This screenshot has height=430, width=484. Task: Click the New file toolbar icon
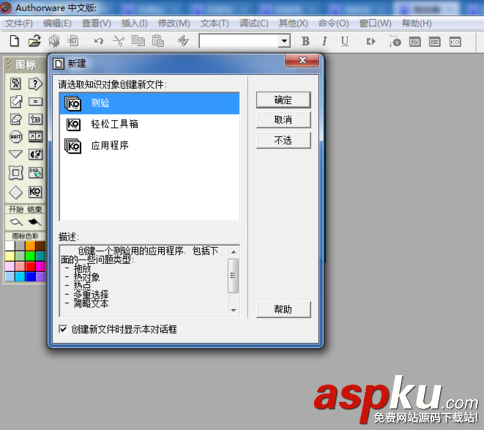point(14,41)
